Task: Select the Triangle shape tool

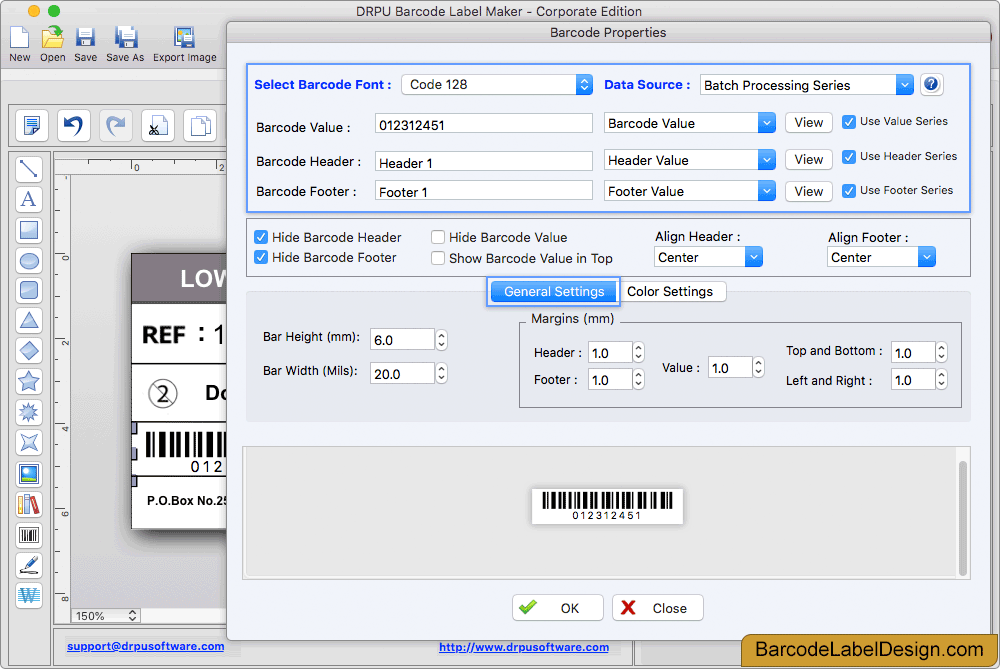Action: [x=29, y=320]
